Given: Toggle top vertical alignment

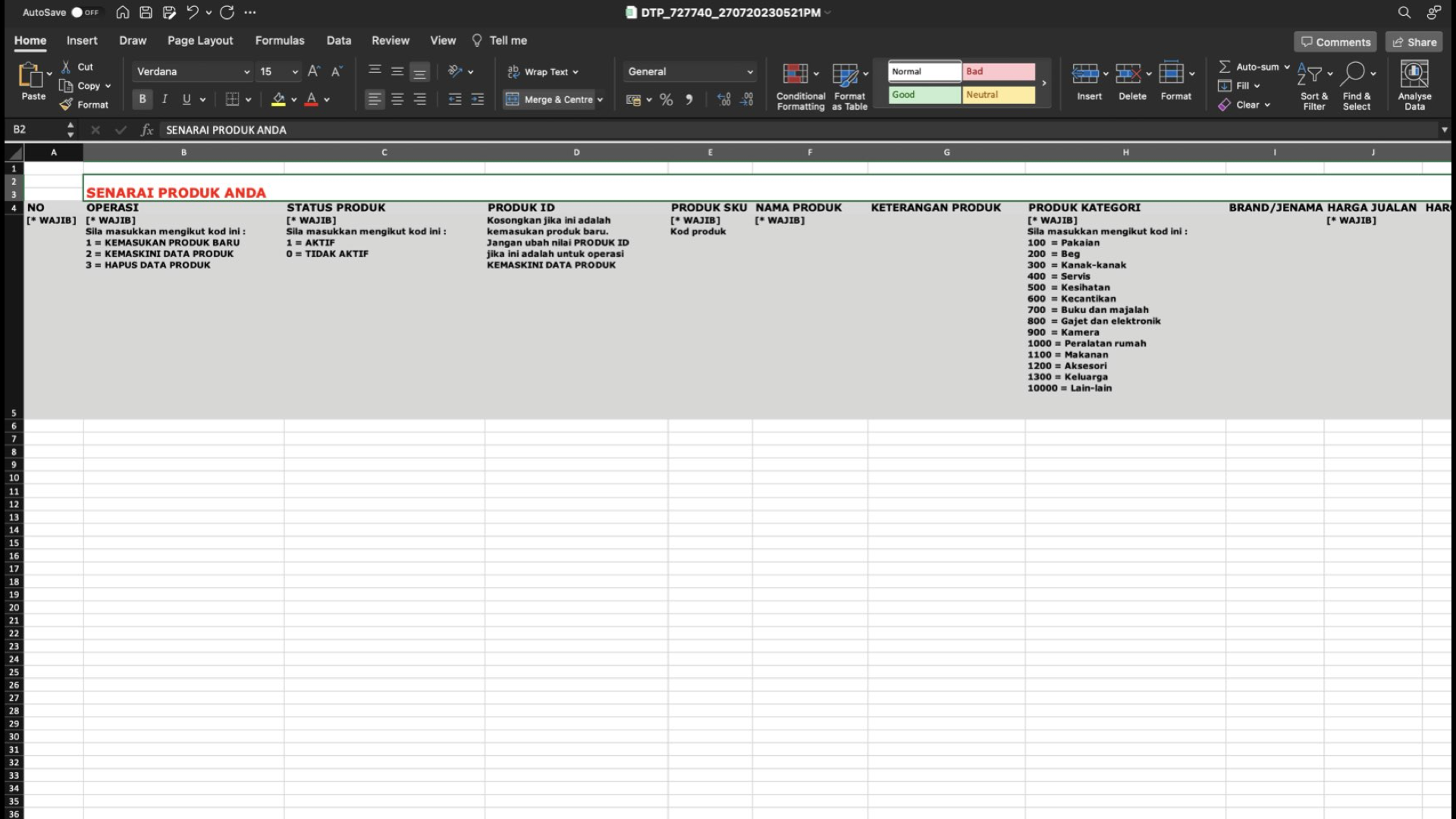Looking at the screenshot, I should (x=375, y=71).
